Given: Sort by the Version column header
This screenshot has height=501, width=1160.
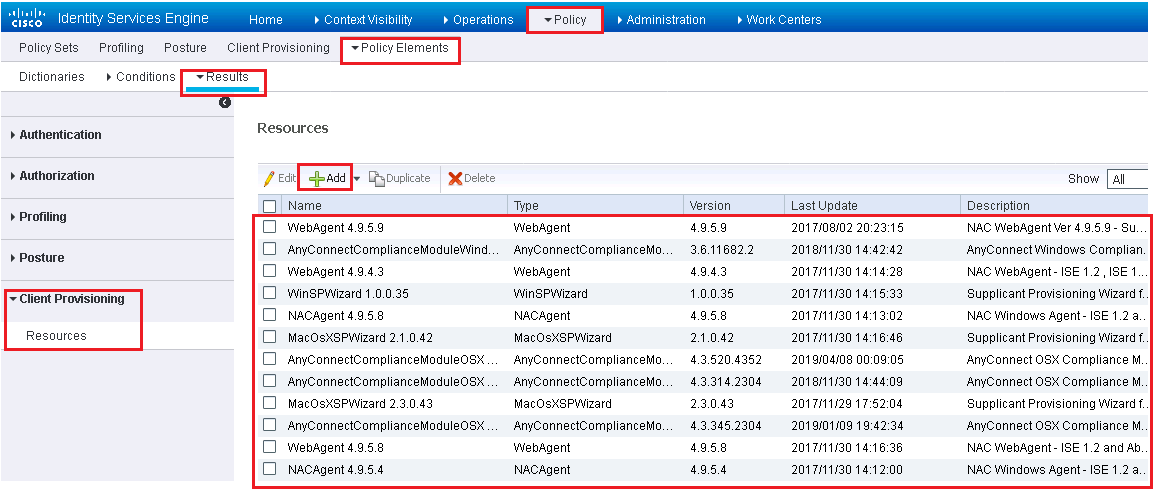Looking at the screenshot, I should (710, 206).
